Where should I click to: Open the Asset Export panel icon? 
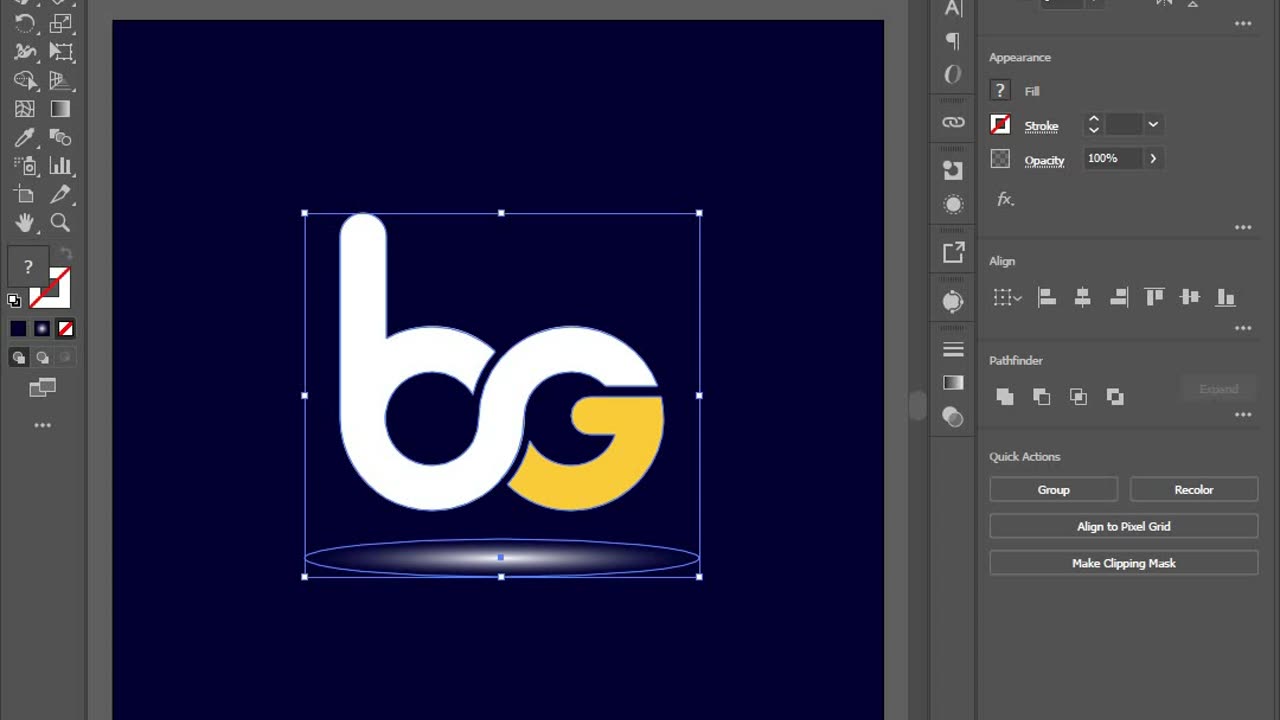point(953,252)
